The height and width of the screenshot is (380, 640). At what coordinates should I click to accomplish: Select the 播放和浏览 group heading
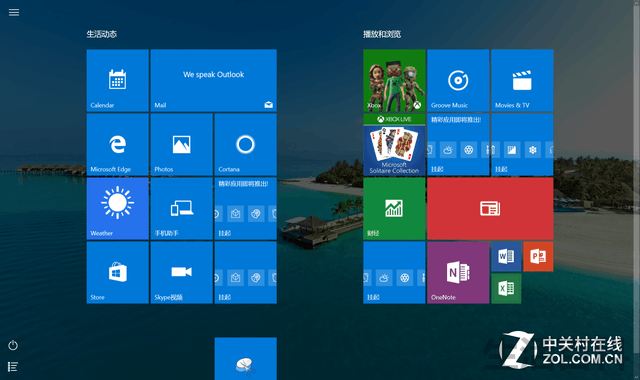tap(382, 34)
